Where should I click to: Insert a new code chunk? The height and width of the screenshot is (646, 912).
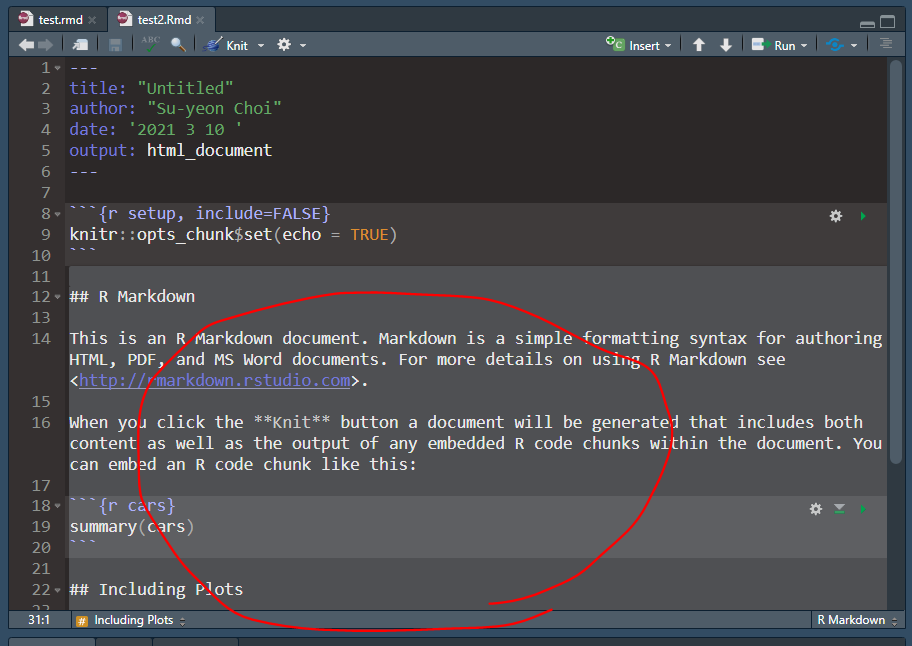click(633, 45)
